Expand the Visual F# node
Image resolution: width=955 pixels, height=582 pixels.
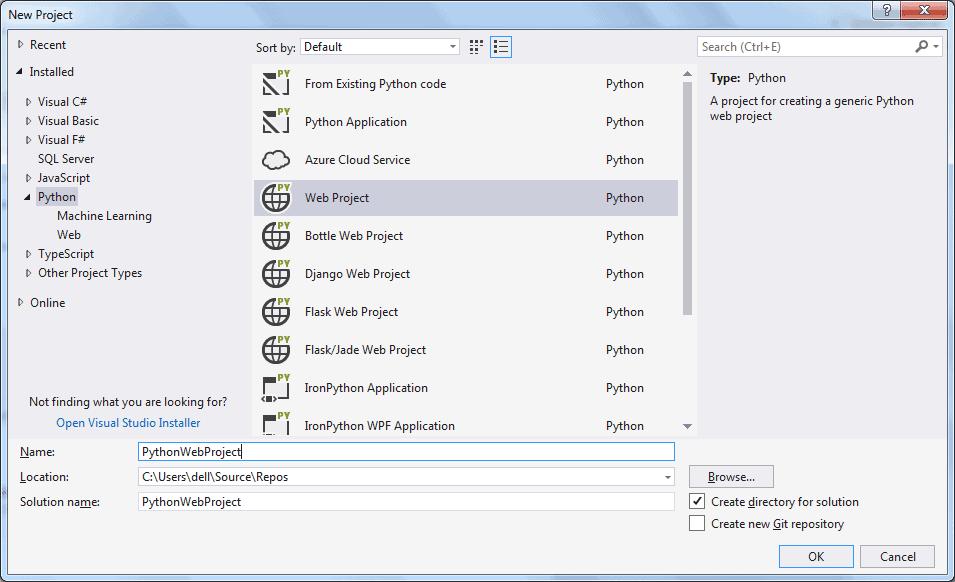point(28,139)
